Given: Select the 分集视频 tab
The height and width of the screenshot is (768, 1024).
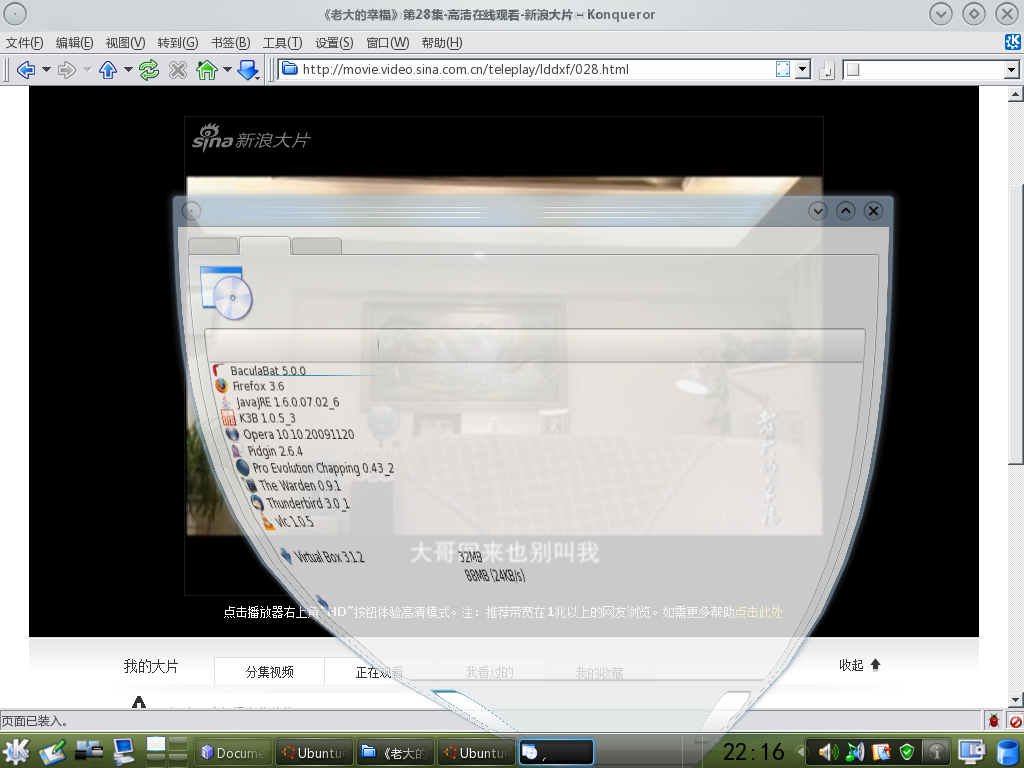Looking at the screenshot, I should coord(269,671).
